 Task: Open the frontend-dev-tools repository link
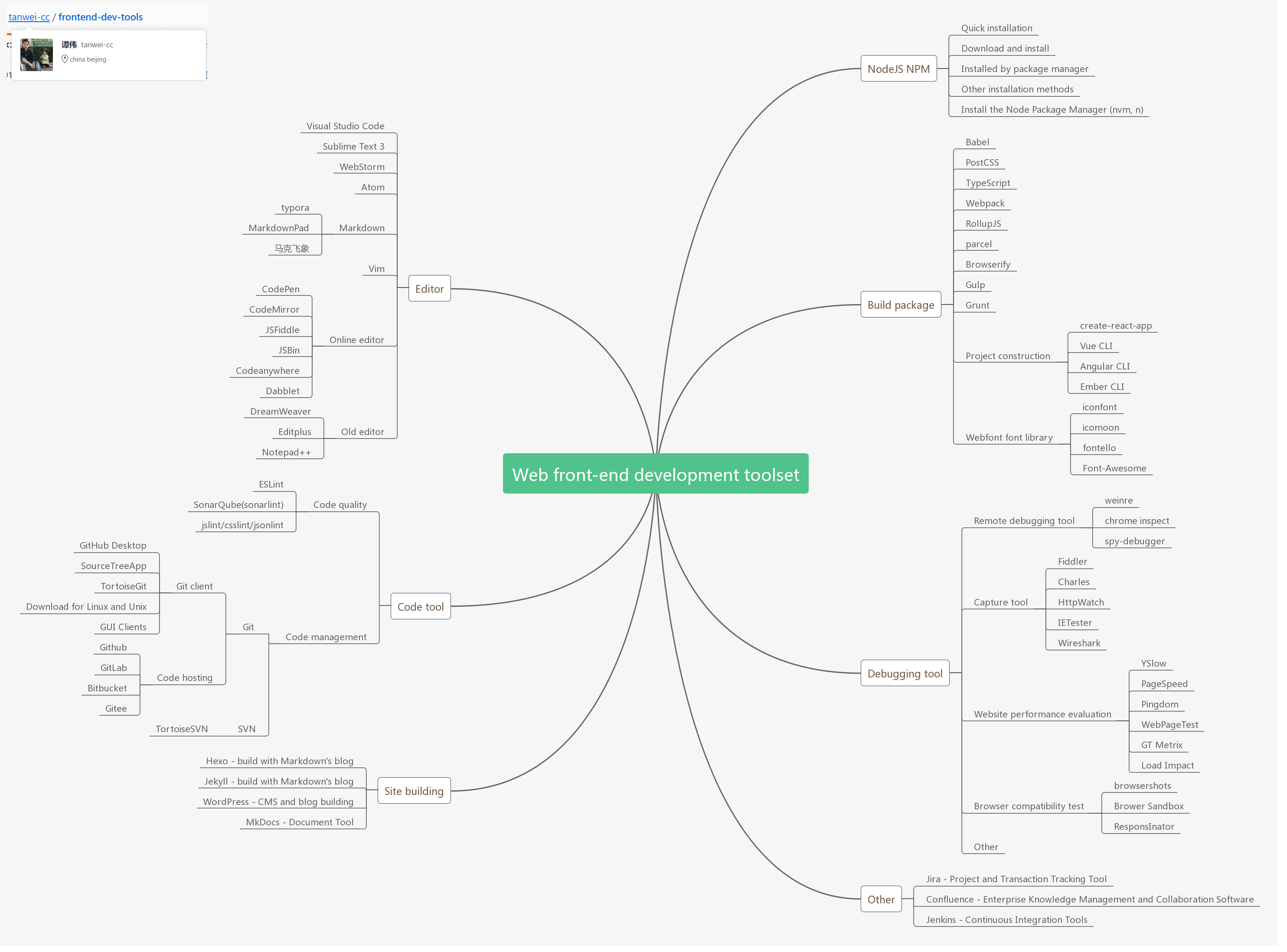pyautogui.click(x=101, y=17)
